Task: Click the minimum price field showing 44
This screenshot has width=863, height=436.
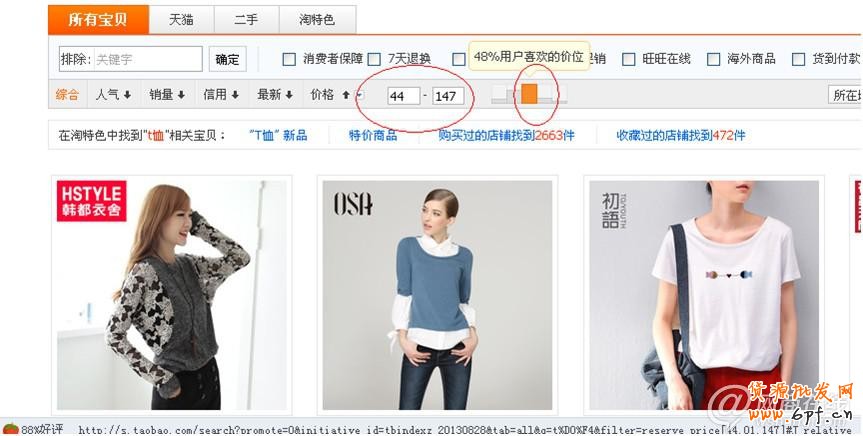Action: click(x=403, y=96)
